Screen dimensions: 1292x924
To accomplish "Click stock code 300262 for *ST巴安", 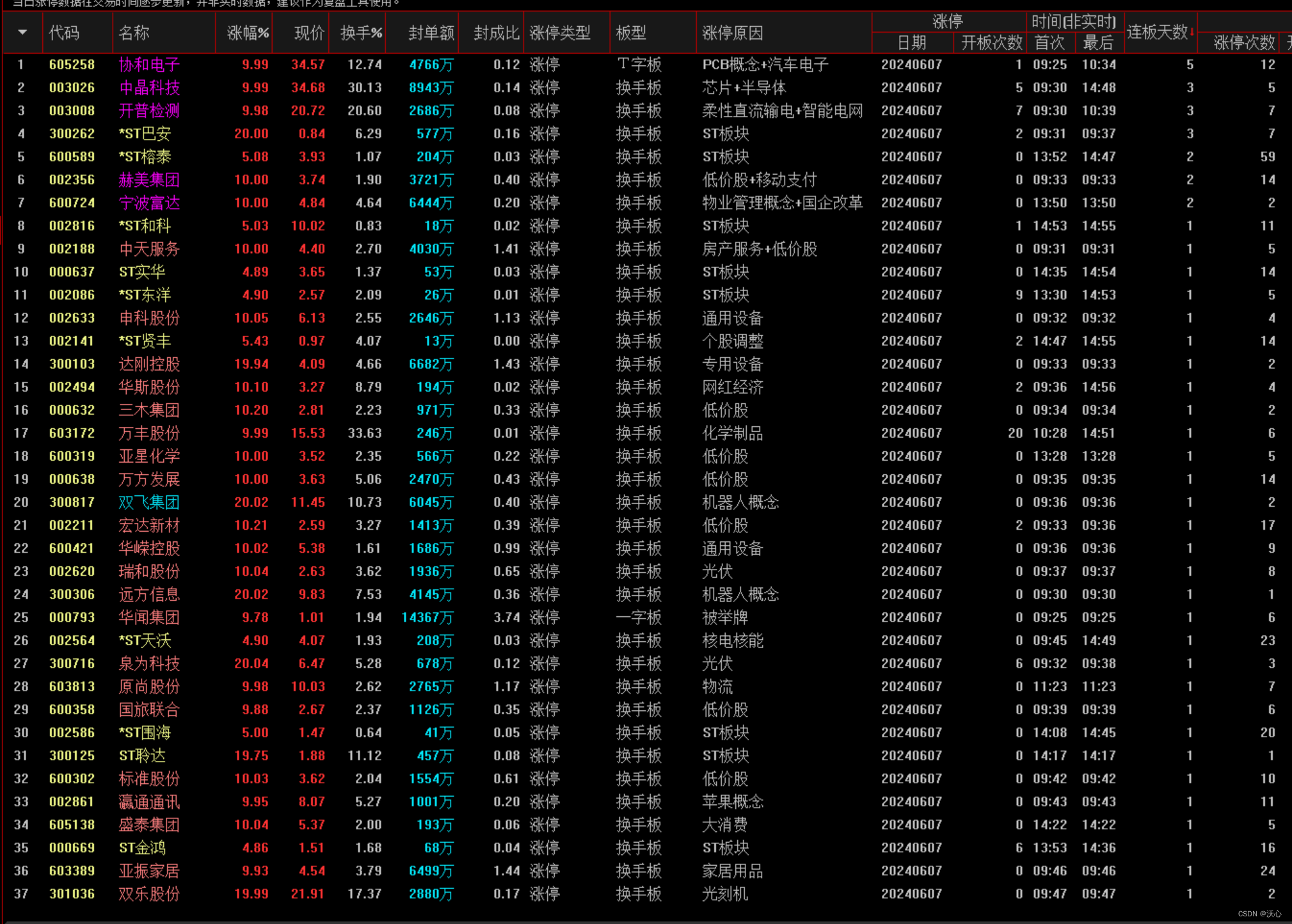I will [72, 134].
